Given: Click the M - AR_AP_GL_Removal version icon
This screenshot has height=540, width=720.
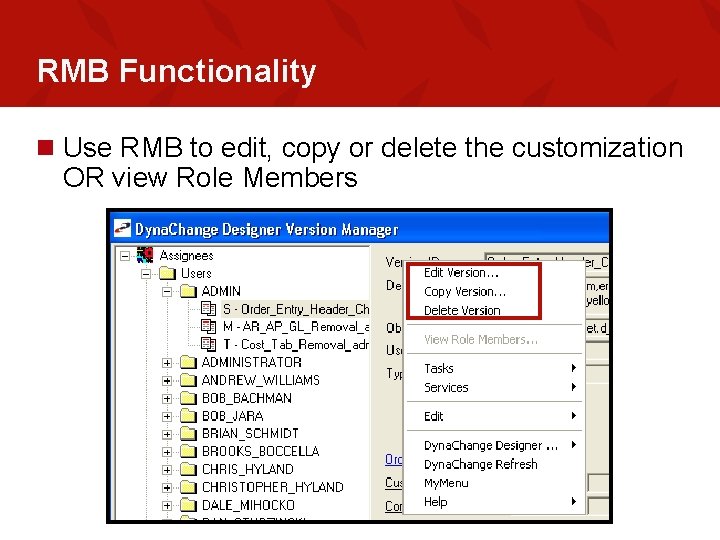Looking at the screenshot, I should 208,326.
